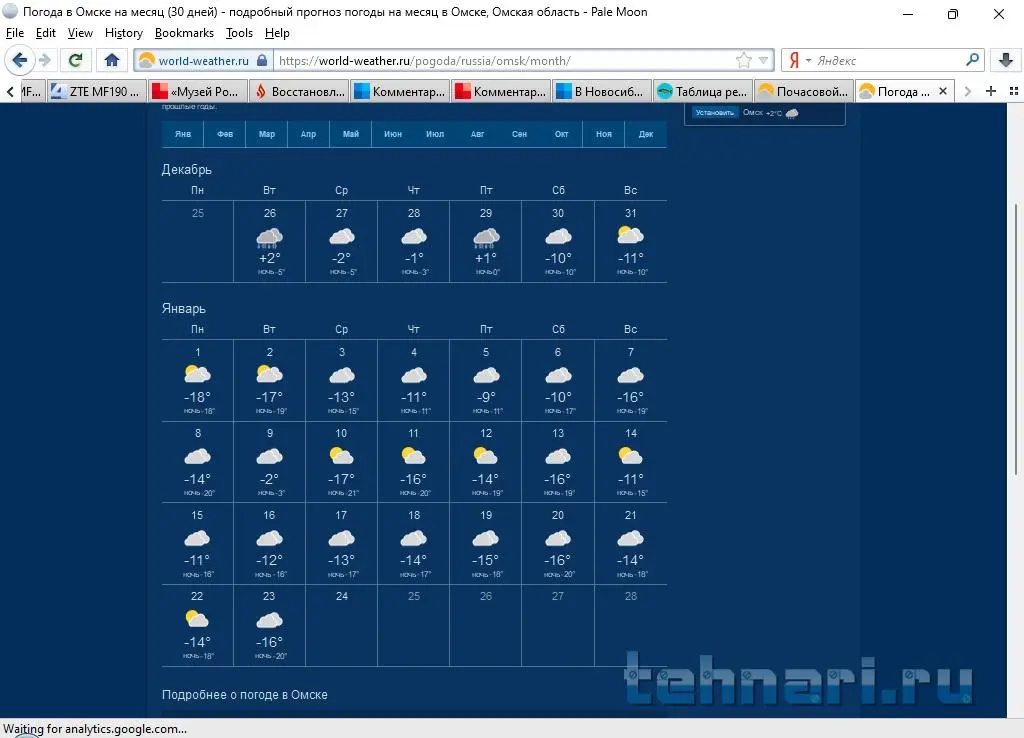Click the January 21 cloud icon
The width and height of the screenshot is (1024, 738).
[630, 538]
